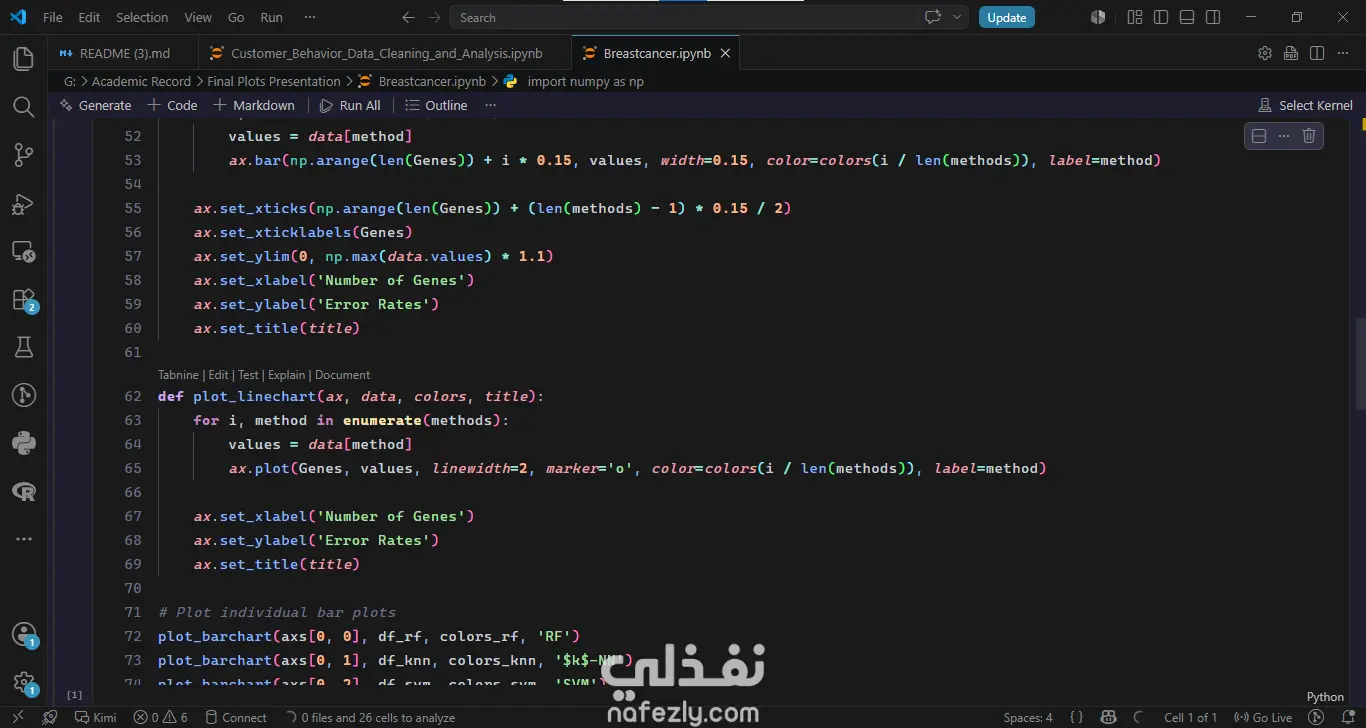Open notebook settings gear in editor toolbar

1265,53
